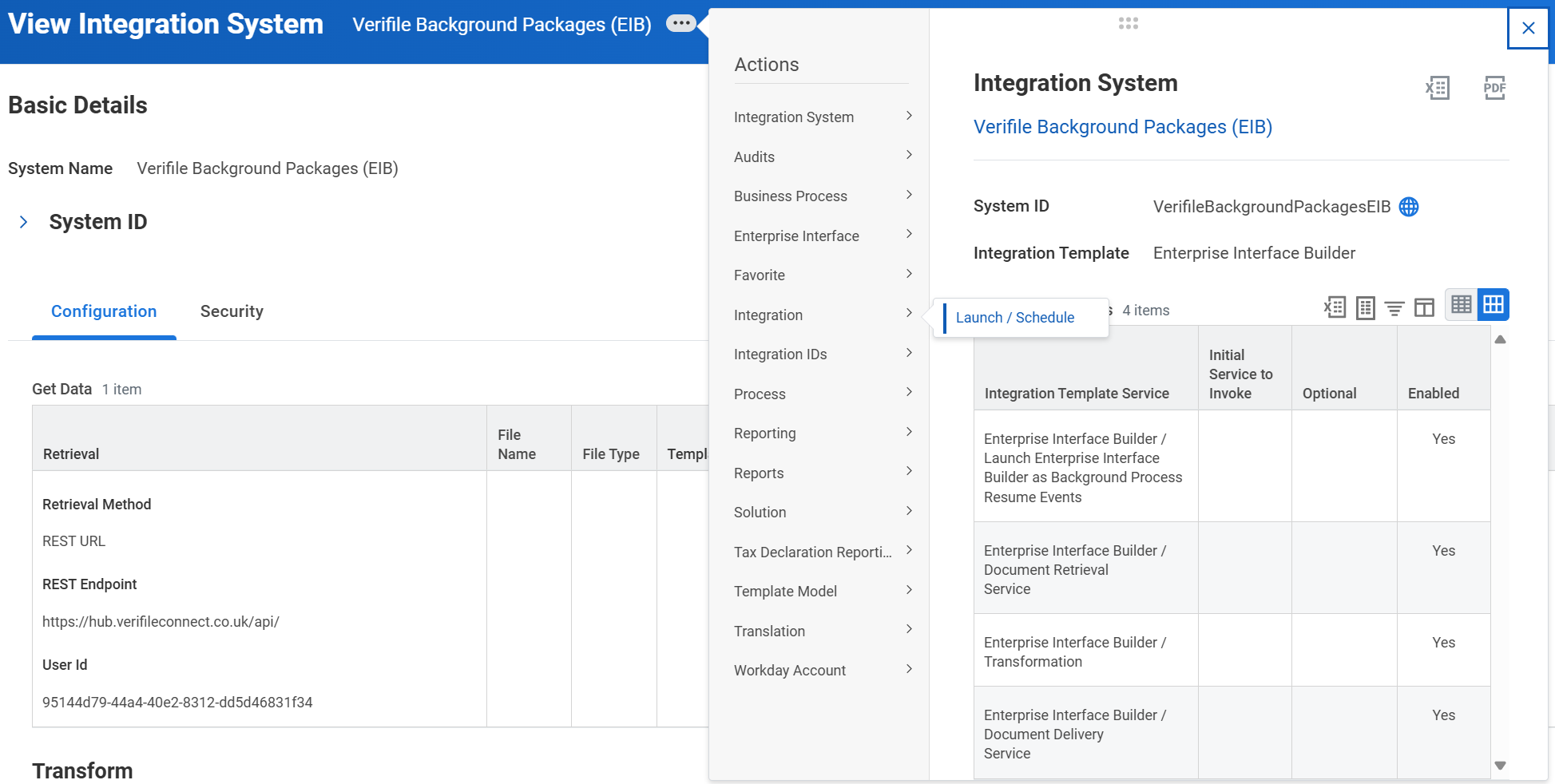1555x784 pixels.
Task: Open services table worksheet view icon
Action: pos(1365,307)
